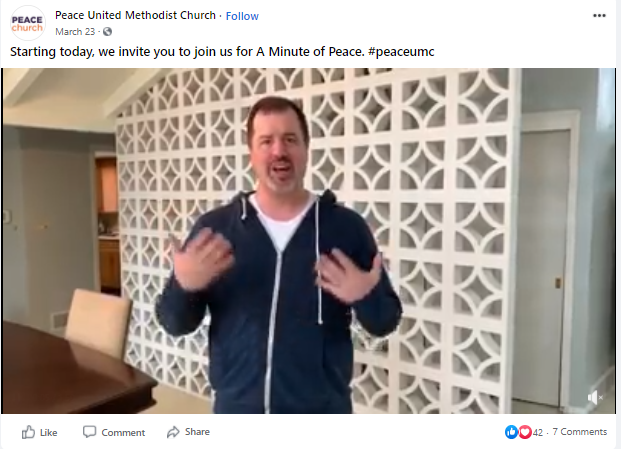
Task: Click the post caption text
Action: point(222,52)
